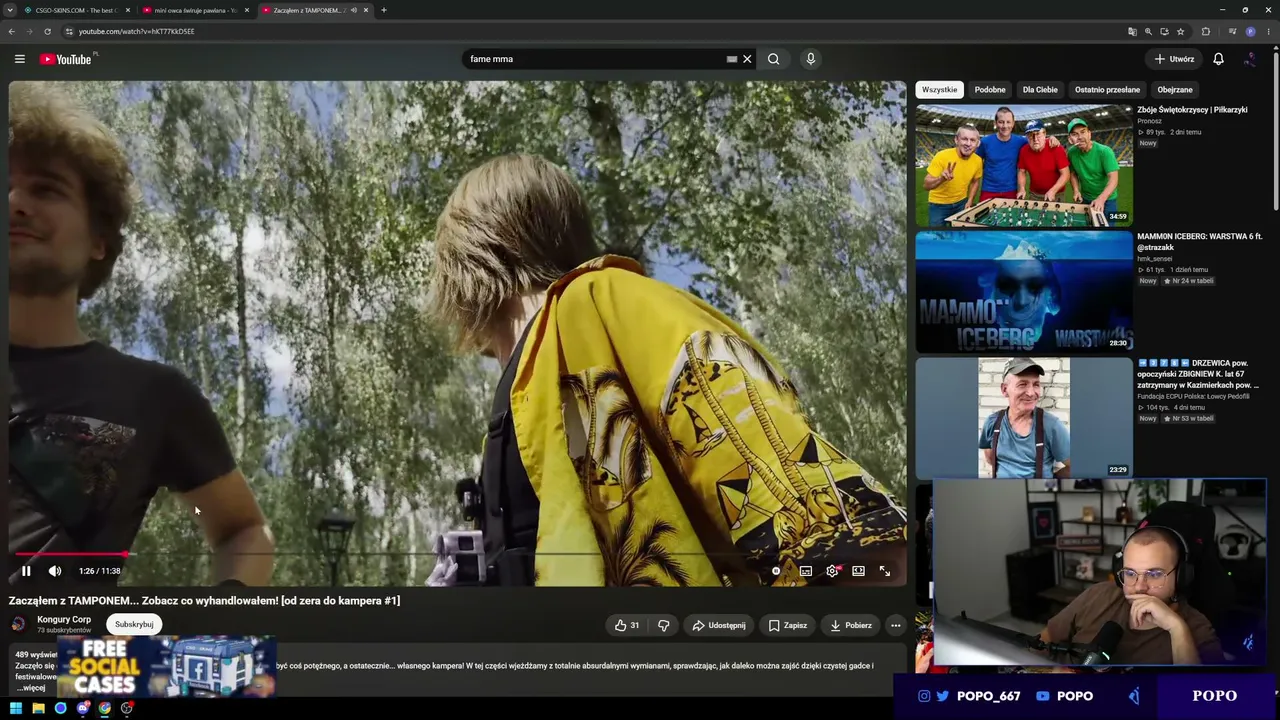This screenshot has width=1280, height=720.
Task: Submit search with the magnifier button
Action: click(x=773, y=59)
